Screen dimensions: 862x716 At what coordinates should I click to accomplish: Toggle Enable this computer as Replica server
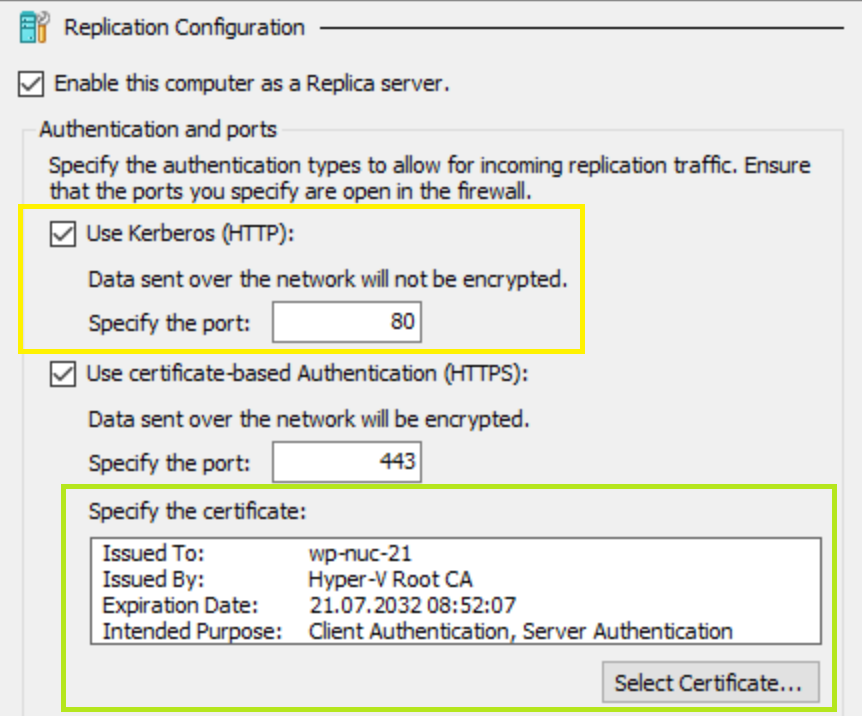coord(30,83)
